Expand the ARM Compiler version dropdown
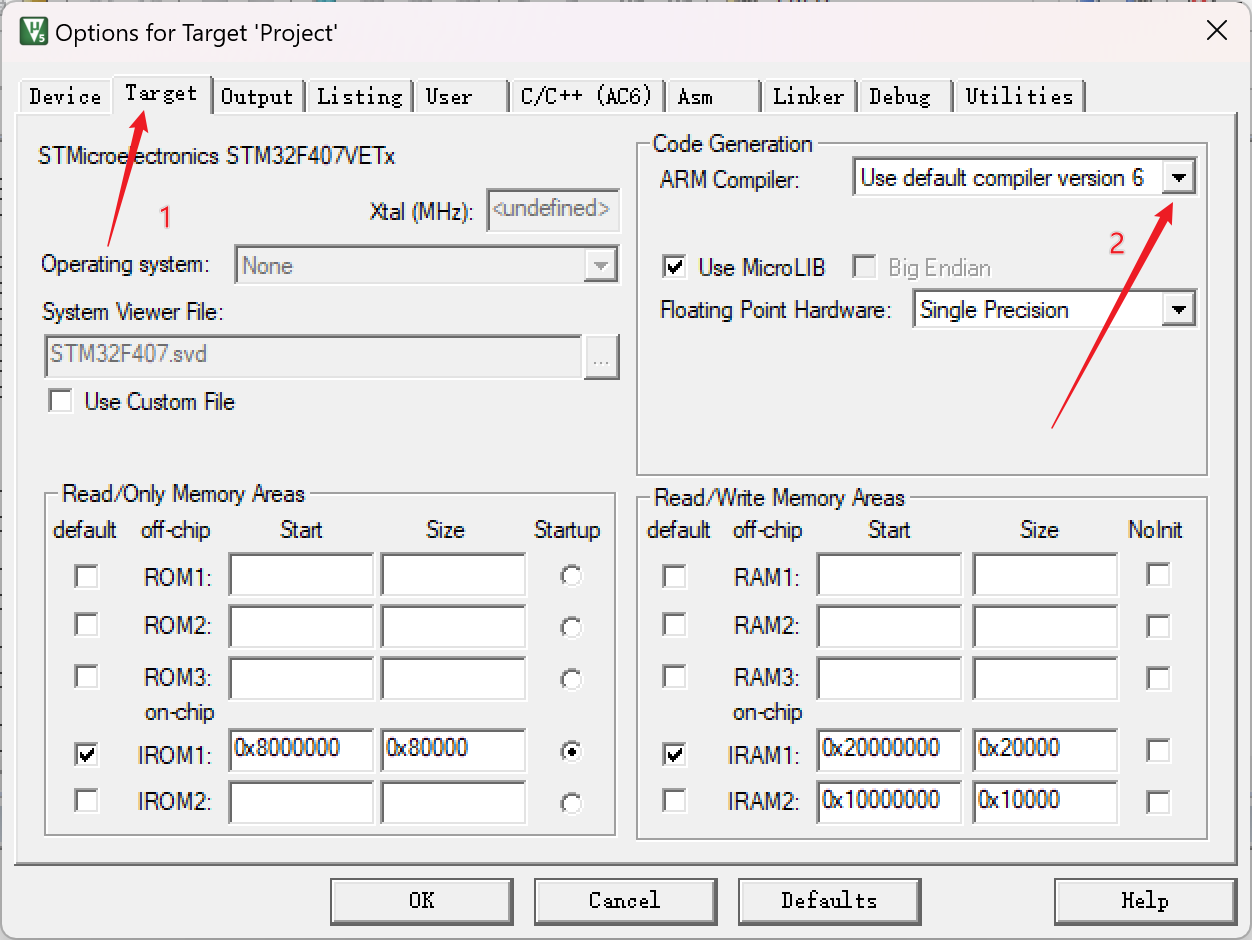This screenshot has width=1252, height=940. pyautogui.click(x=1180, y=178)
